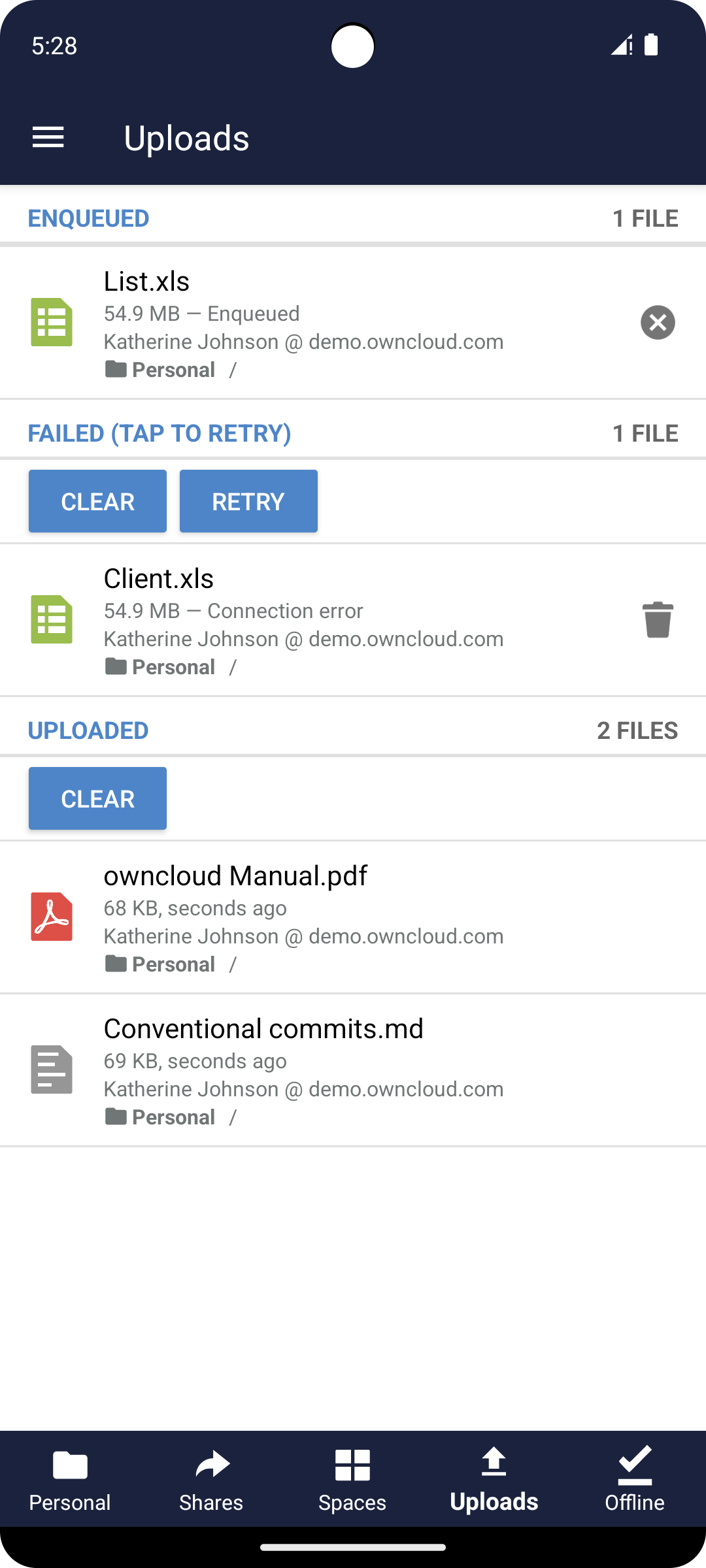
Task: Tap the battery icon in status bar
Action: 651,45
